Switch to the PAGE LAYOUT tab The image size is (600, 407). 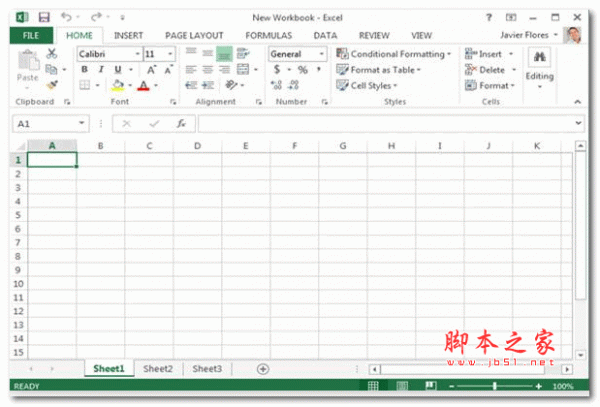(194, 36)
